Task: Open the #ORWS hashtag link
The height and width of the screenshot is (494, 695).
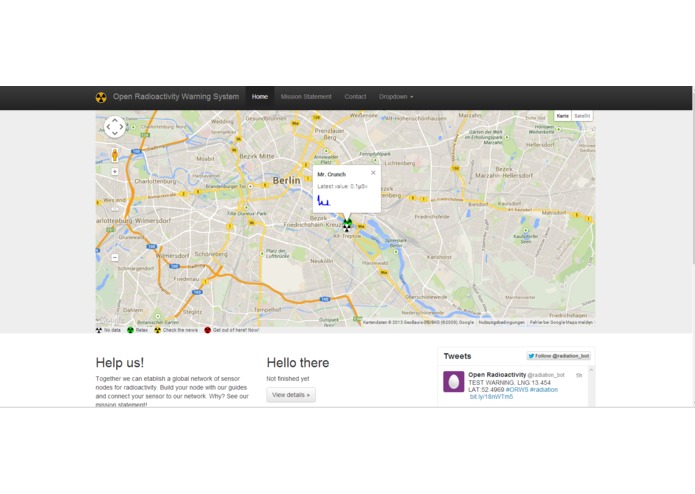Action: click(x=517, y=390)
